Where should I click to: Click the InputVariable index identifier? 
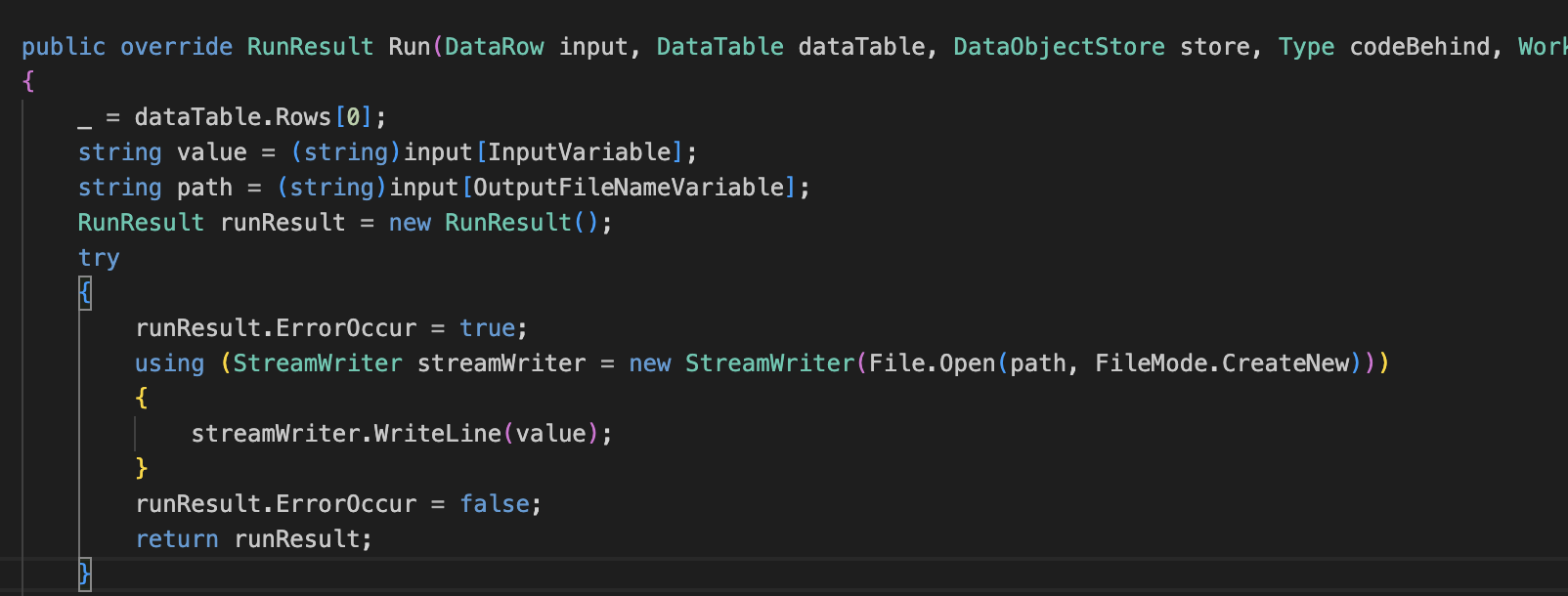click(x=580, y=152)
